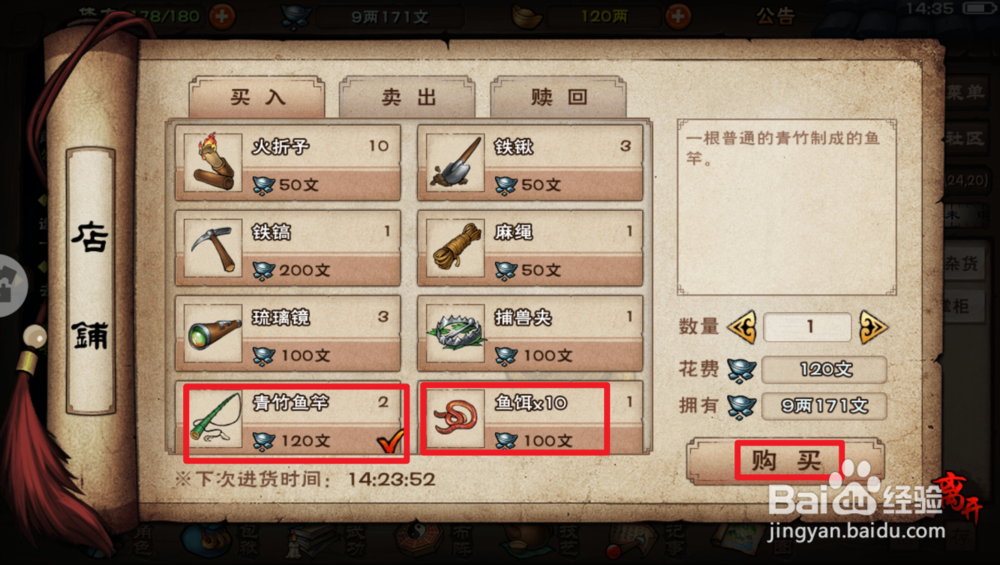Select the 鱼饵x10 worm bait icon
Screen dimensions: 1000x565
click(455, 419)
